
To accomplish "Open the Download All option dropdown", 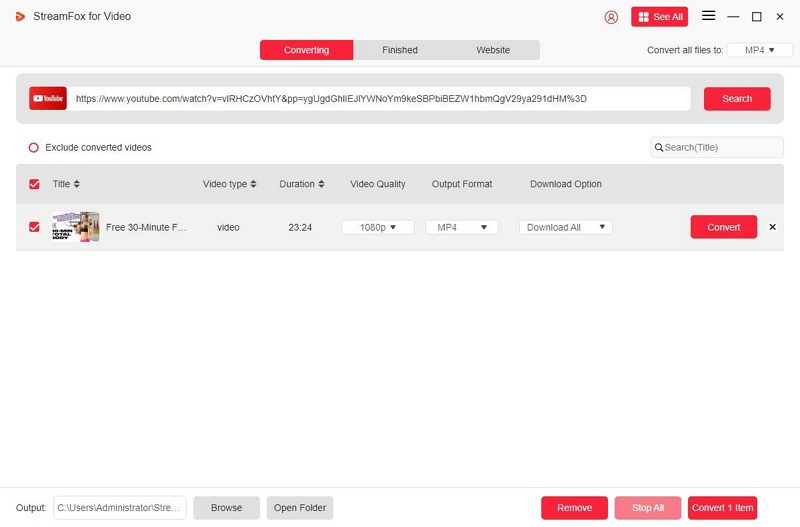I will pyautogui.click(x=565, y=227).
